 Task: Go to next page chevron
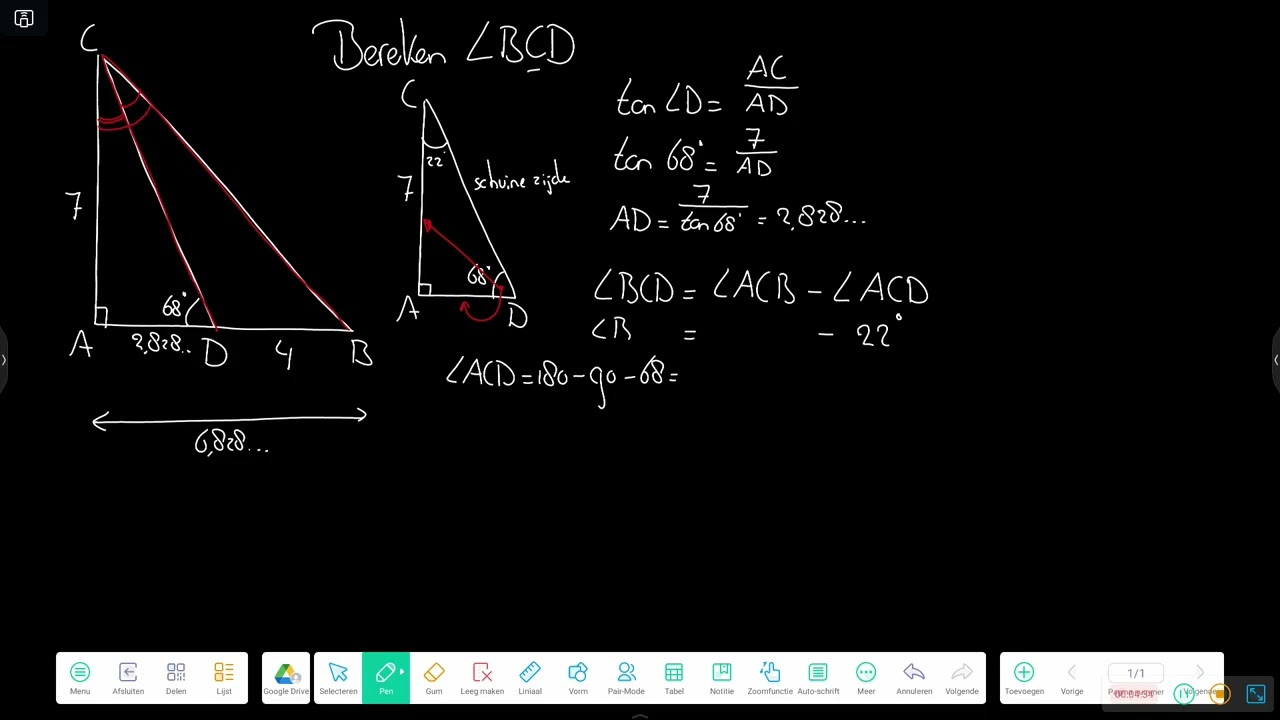(x=1200, y=673)
